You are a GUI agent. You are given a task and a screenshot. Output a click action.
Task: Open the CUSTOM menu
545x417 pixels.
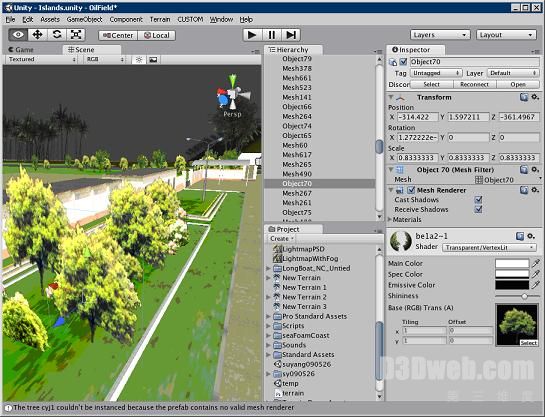(190, 19)
